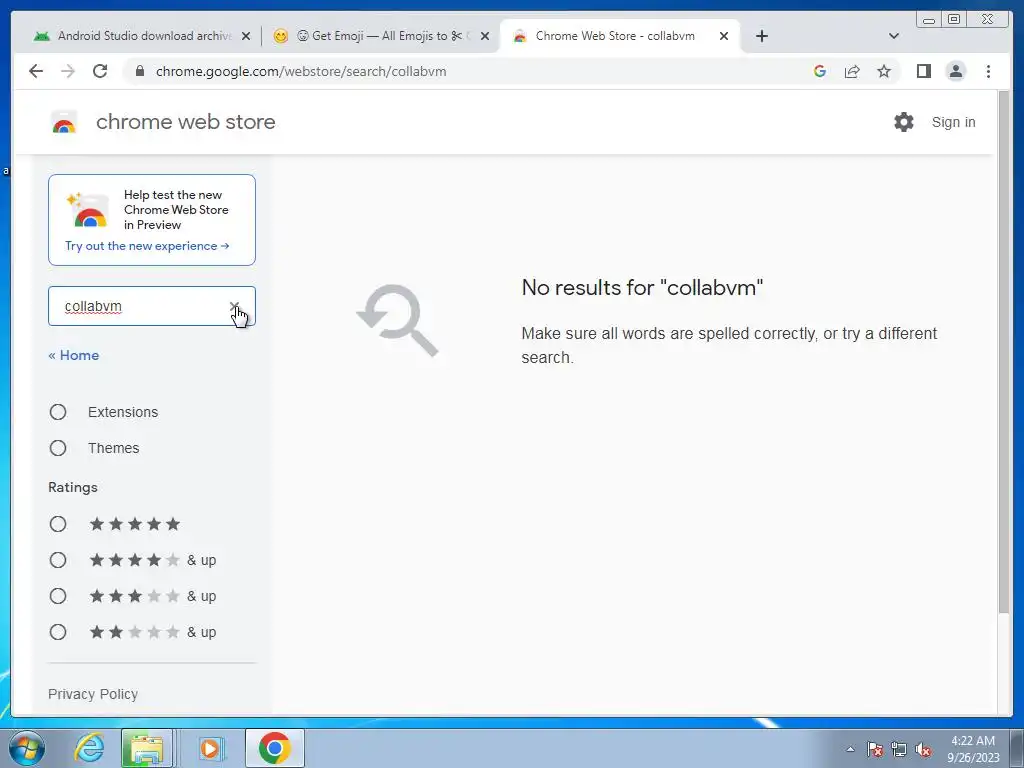The width and height of the screenshot is (1024, 768).
Task: Reload the current page
Action: (x=100, y=71)
